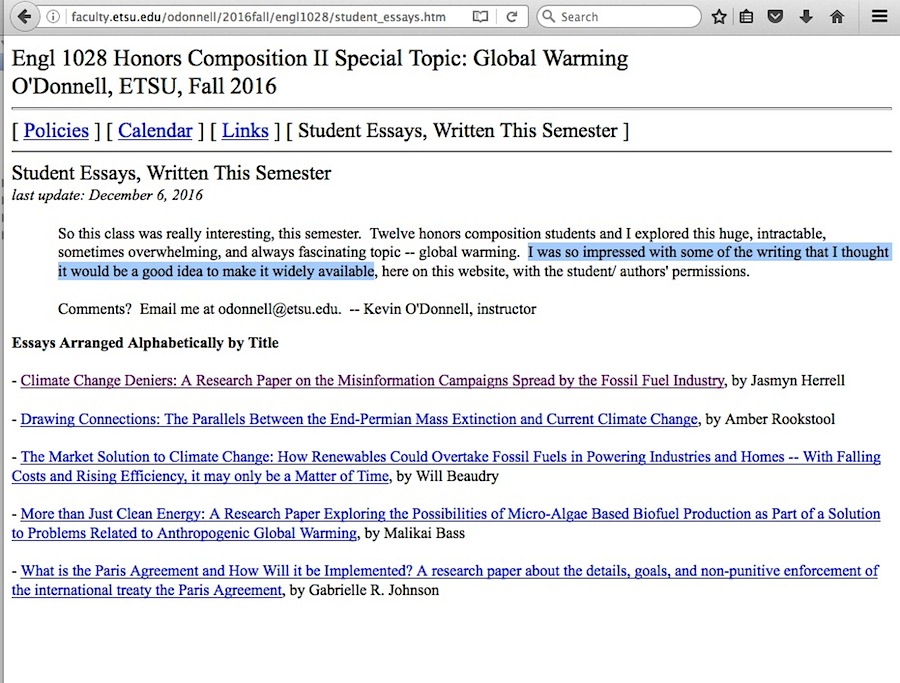Click the address bar URL field
Viewport: 900px width, 683px height.
260,17
